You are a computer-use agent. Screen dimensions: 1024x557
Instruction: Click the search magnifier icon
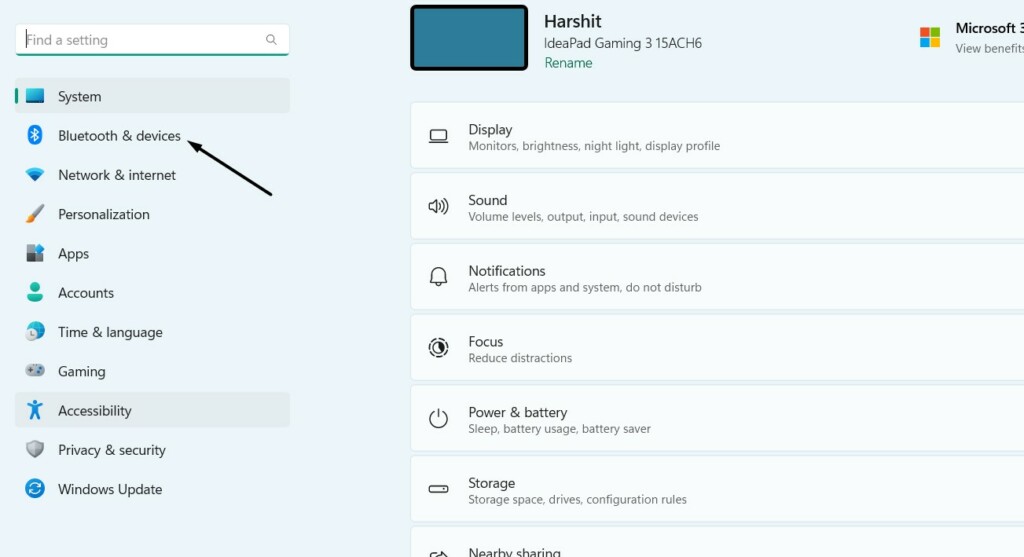click(271, 40)
